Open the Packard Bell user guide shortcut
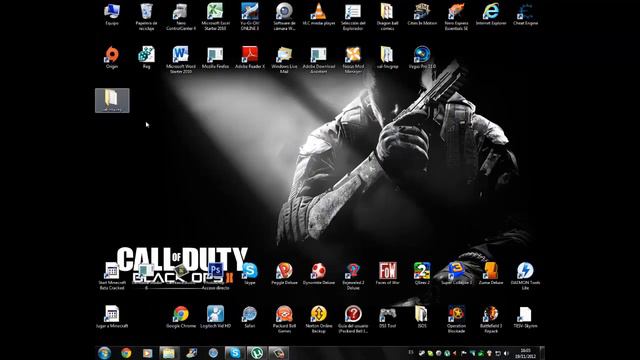This screenshot has height=360, width=640. tap(353, 319)
